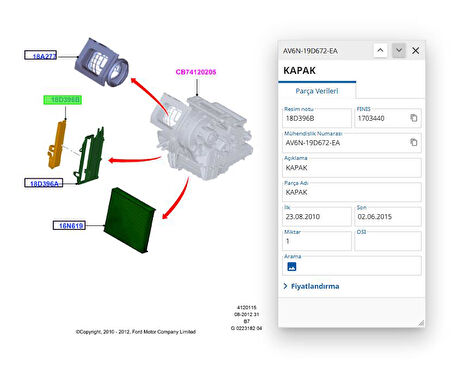Copy the engineering number AV6N-19D672-EA
452x367 pixels.
pos(414,142)
